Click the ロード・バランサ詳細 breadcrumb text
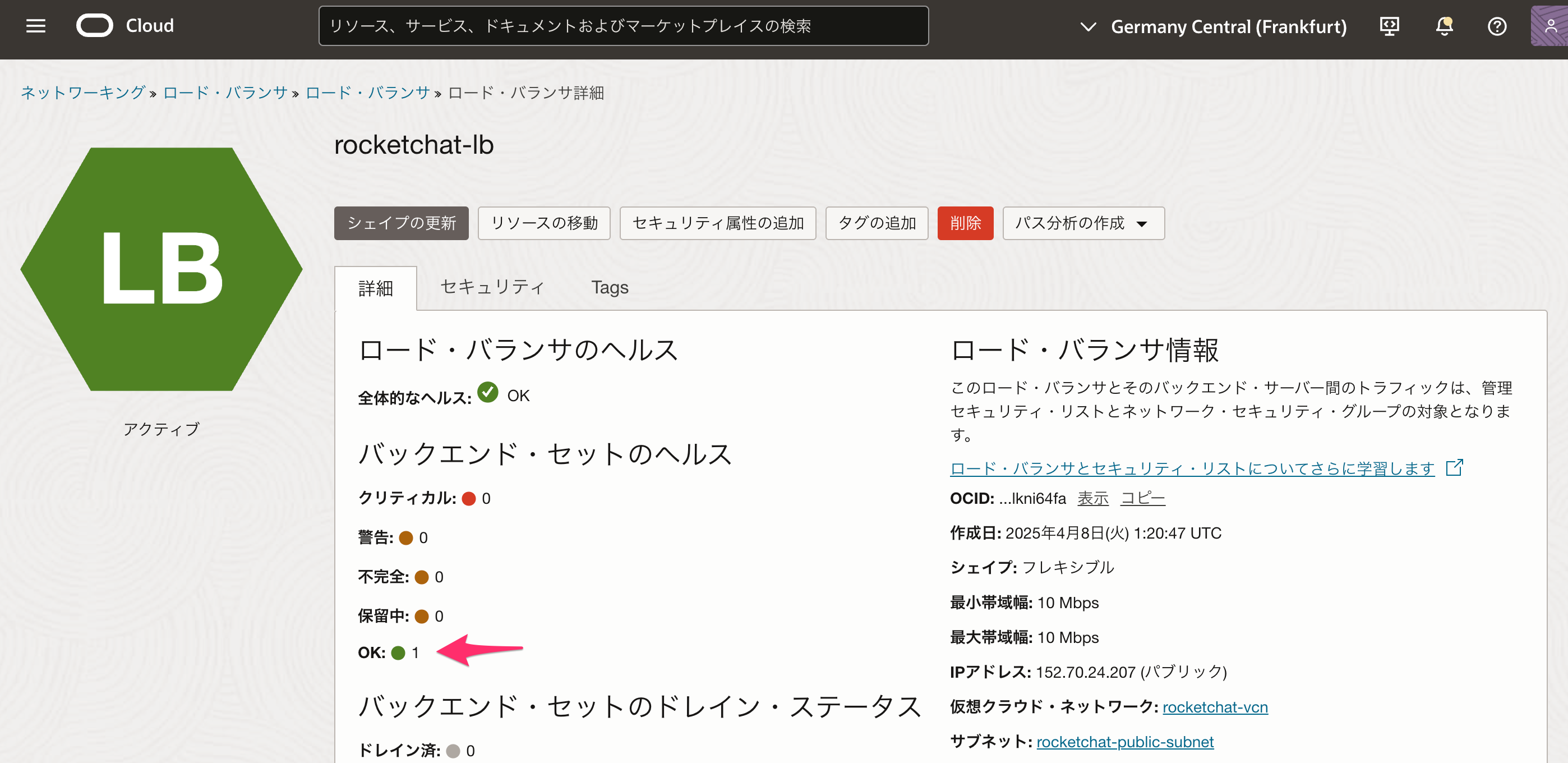The image size is (1568, 763). pos(526,93)
